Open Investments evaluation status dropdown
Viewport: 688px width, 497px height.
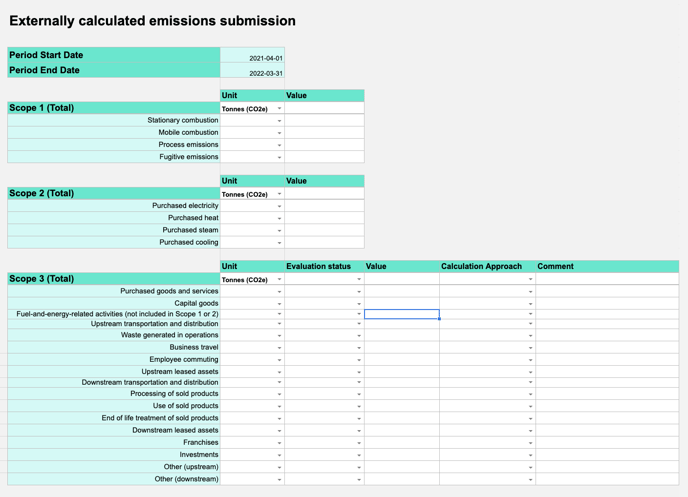click(359, 455)
